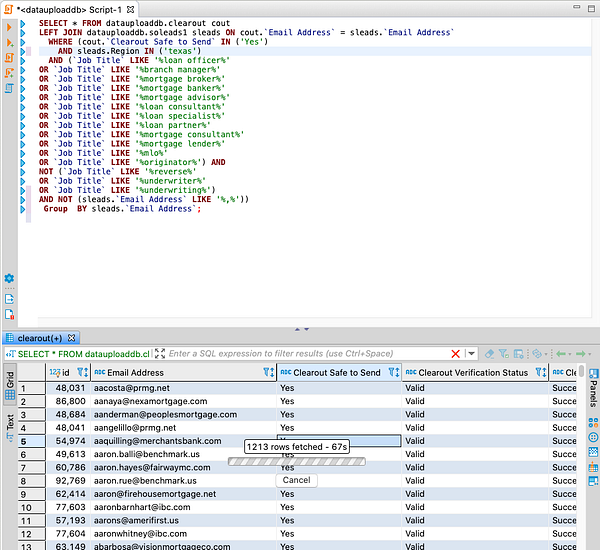Click the eraser remove-filters icon
The width and height of the screenshot is (600, 550).
tap(489, 353)
